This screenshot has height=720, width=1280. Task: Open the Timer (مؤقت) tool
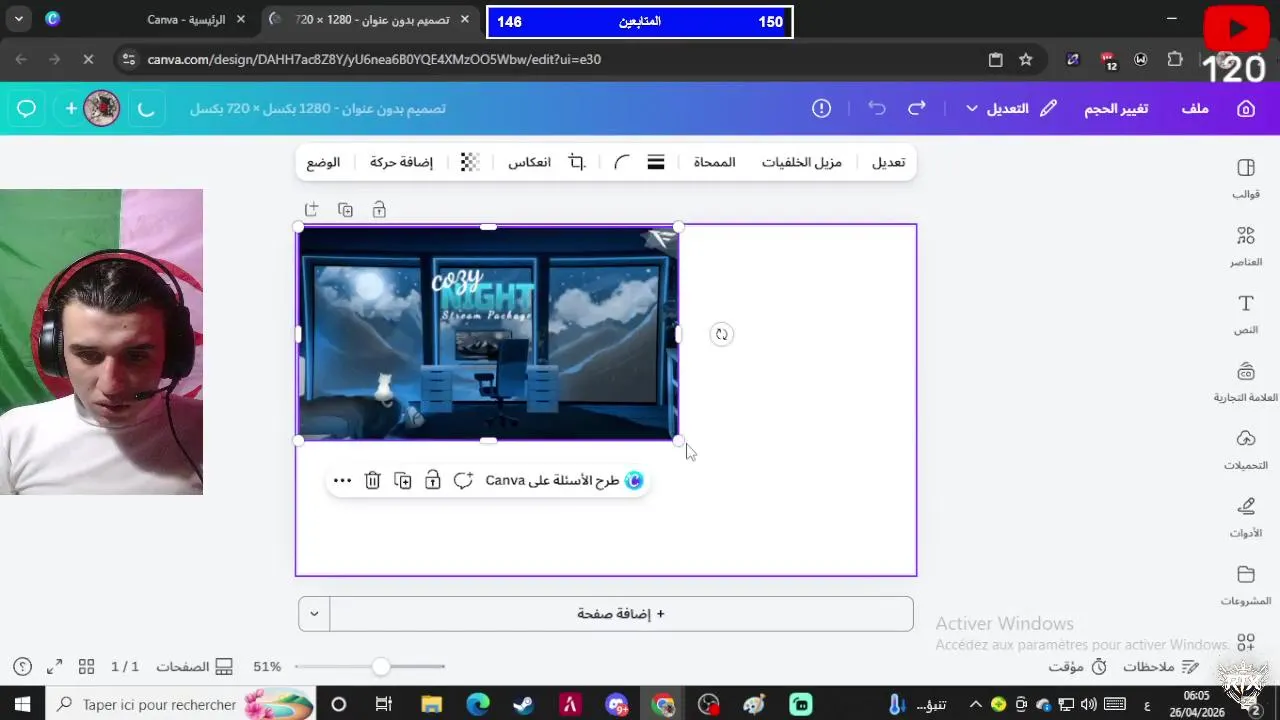click(1078, 666)
